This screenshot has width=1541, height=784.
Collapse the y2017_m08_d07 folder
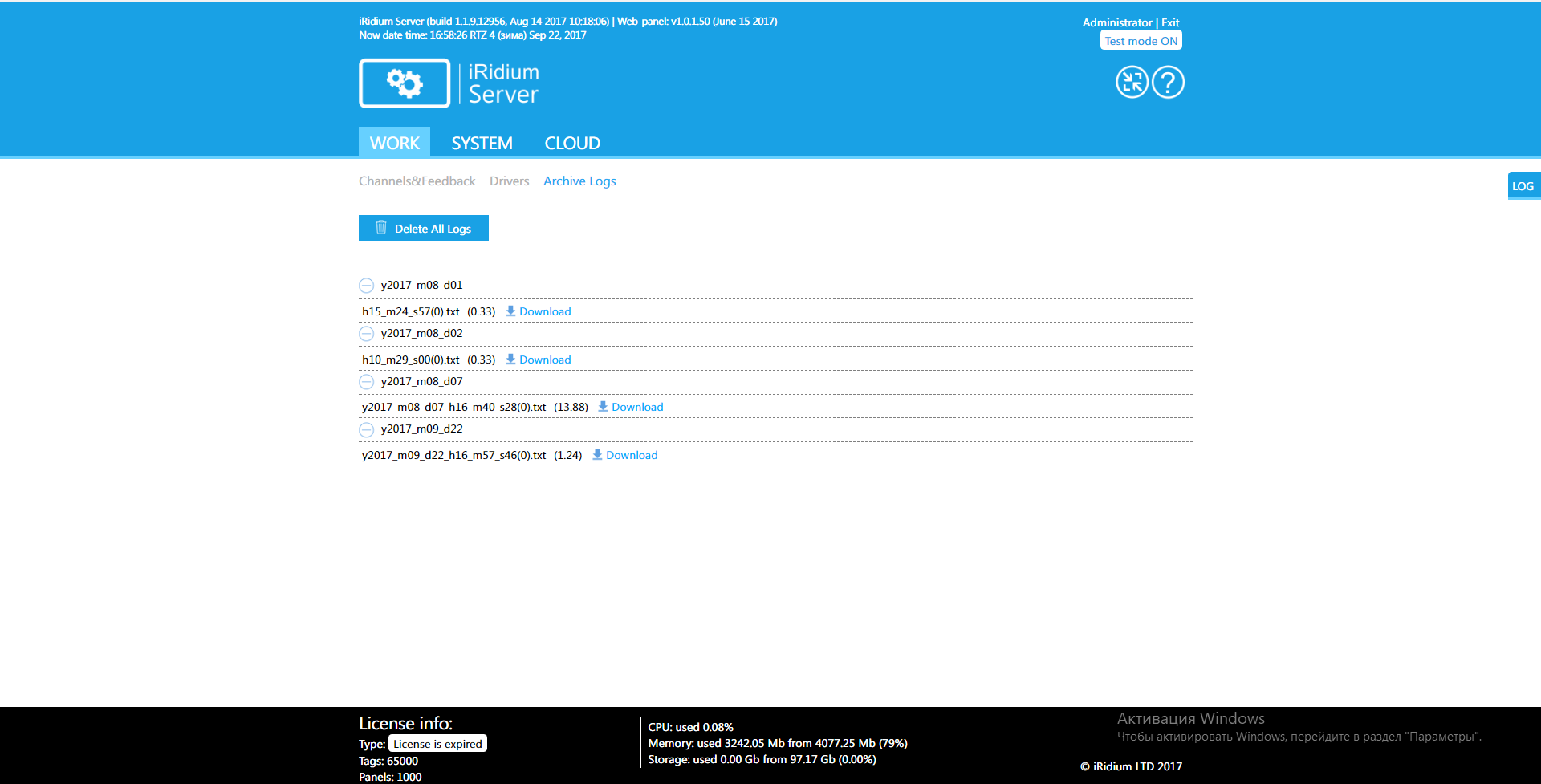click(x=367, y=382)
